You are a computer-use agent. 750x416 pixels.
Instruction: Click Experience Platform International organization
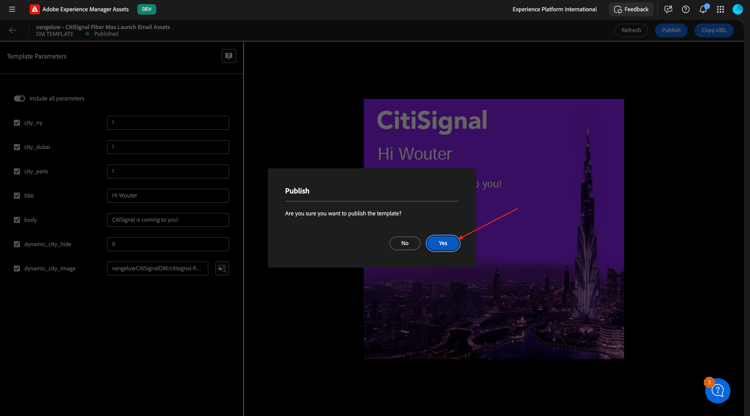coord(554,9)
